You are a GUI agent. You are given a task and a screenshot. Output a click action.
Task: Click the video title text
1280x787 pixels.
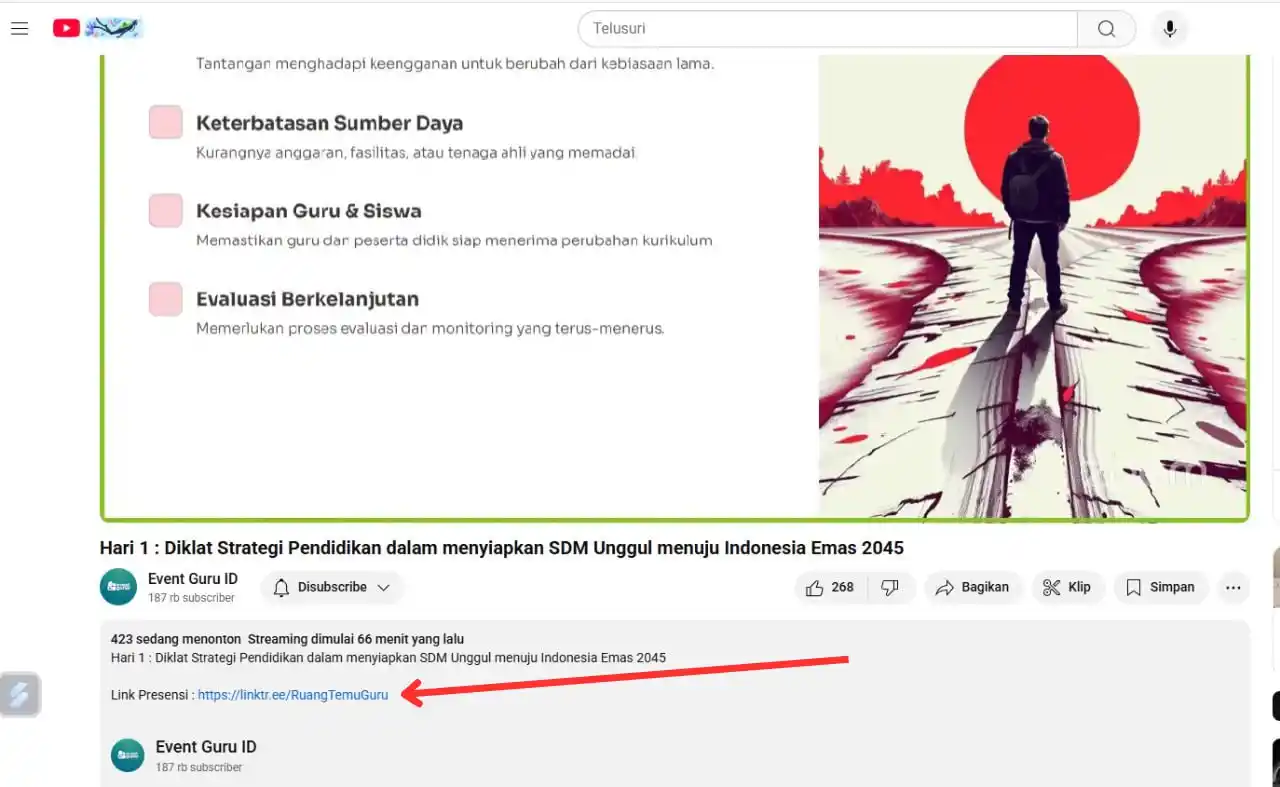[502, 548]
